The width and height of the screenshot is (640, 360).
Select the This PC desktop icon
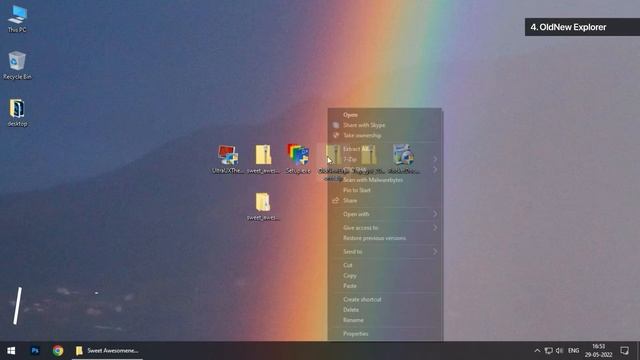[17, 19]
